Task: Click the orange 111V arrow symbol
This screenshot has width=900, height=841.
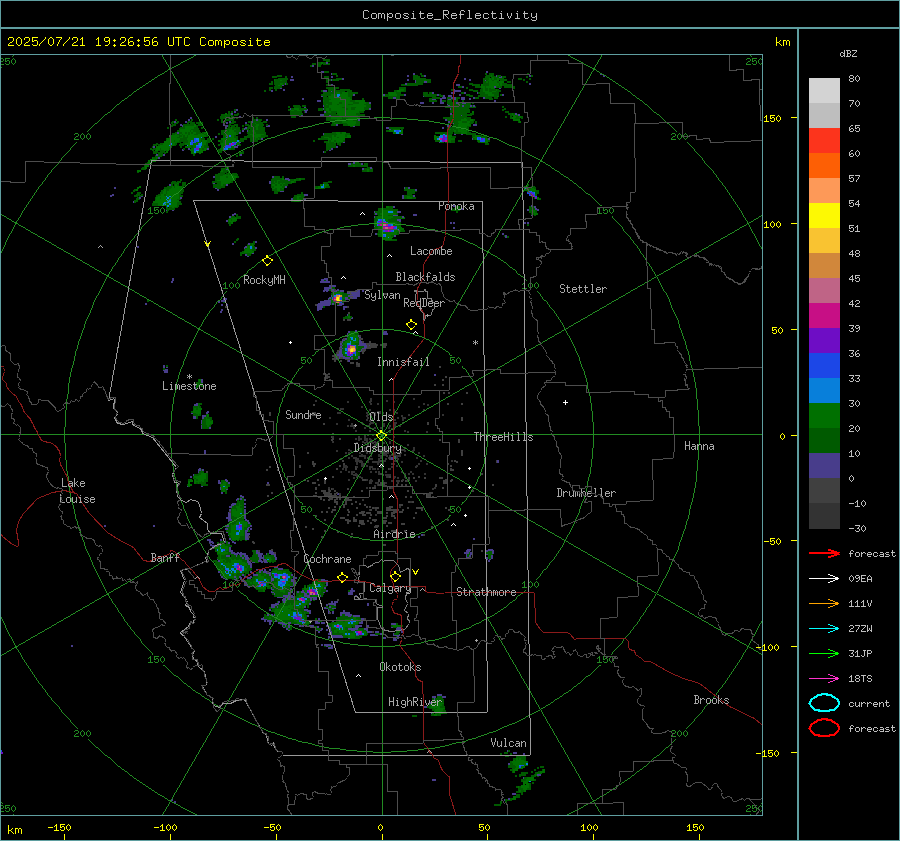Action: [824, 603]
